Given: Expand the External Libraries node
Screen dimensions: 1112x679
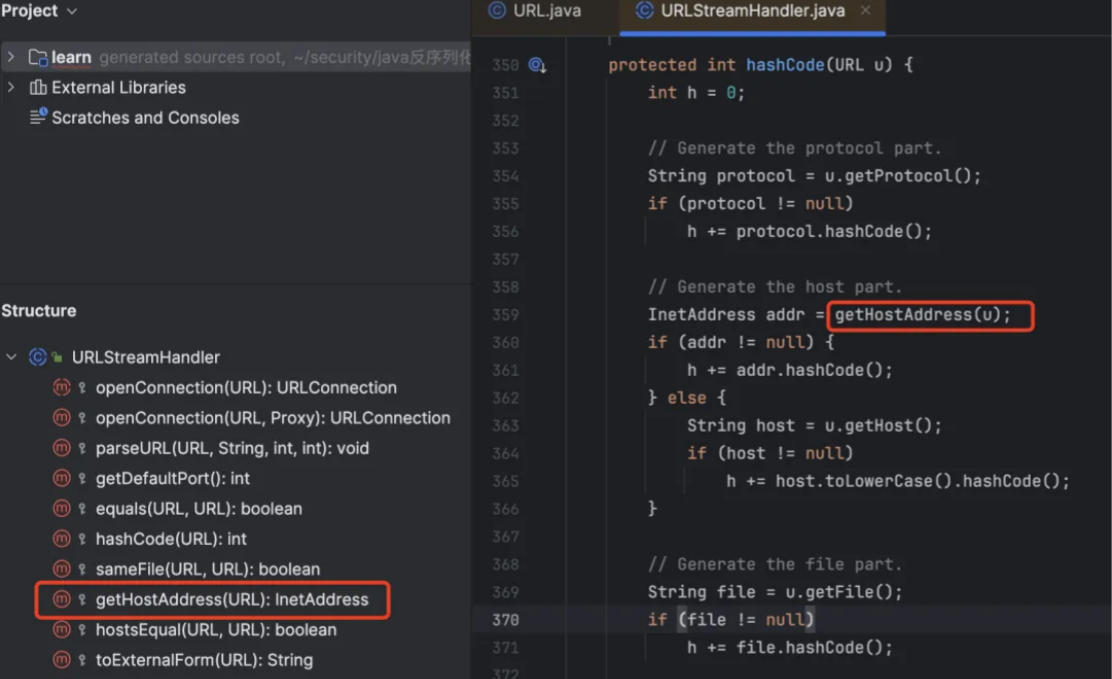Looking at the screenshot, I should [x=11, y=87].
